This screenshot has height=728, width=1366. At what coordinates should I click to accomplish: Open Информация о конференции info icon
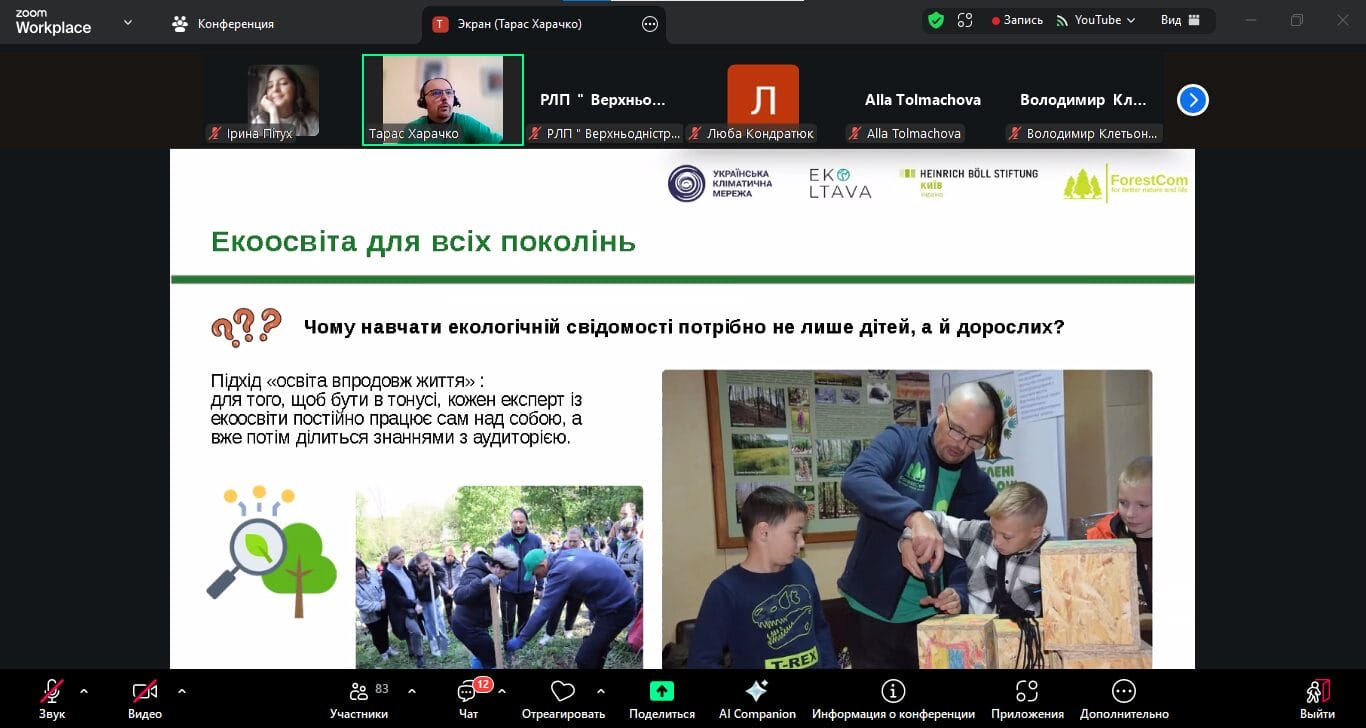[x=893, y=692]
